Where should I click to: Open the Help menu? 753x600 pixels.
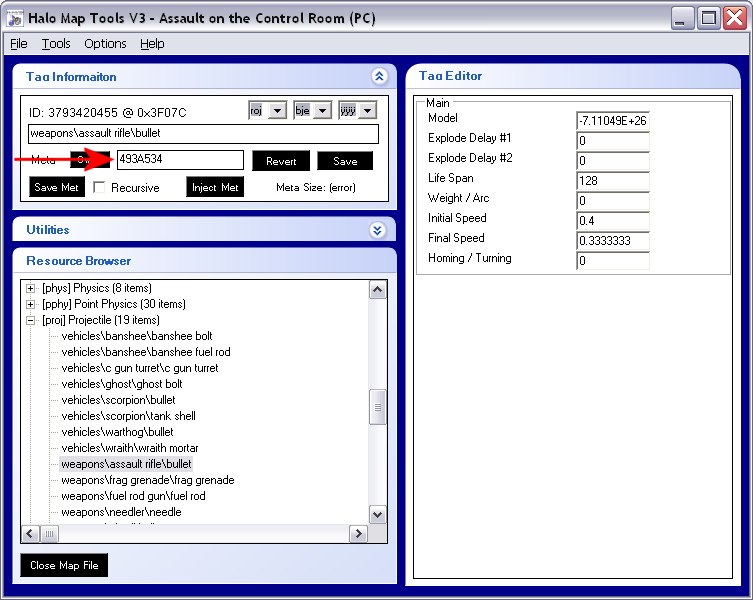coord(152,44)
